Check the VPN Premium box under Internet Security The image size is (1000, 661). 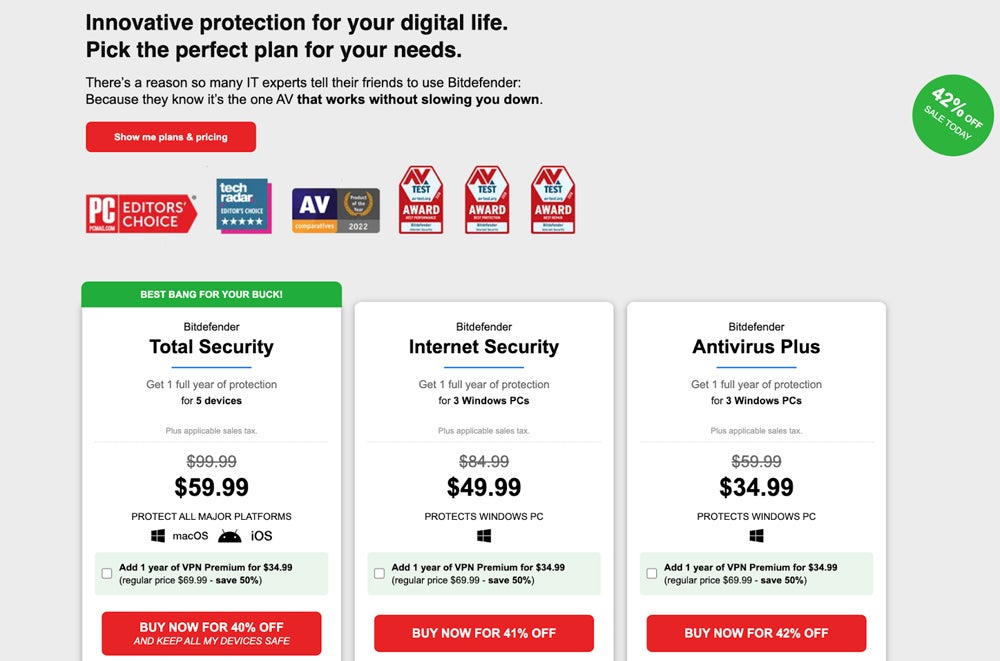(379, 573)
